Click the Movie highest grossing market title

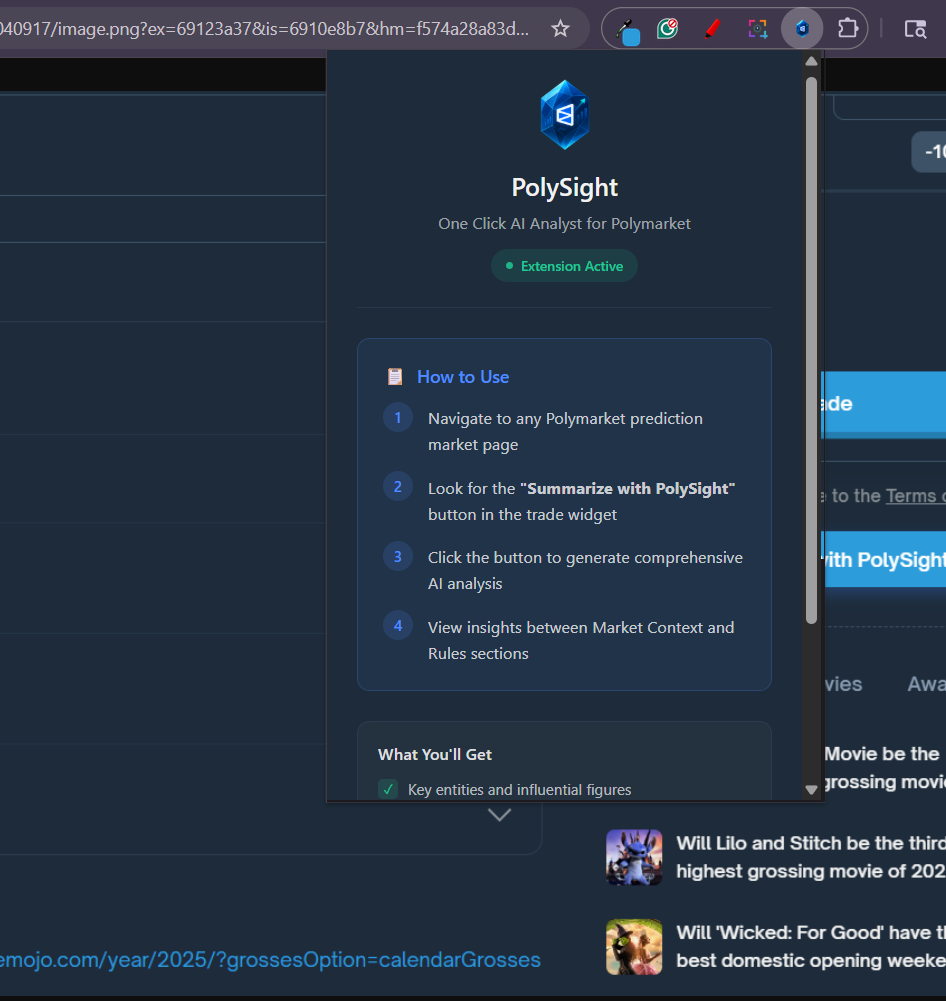click(884, 767)
